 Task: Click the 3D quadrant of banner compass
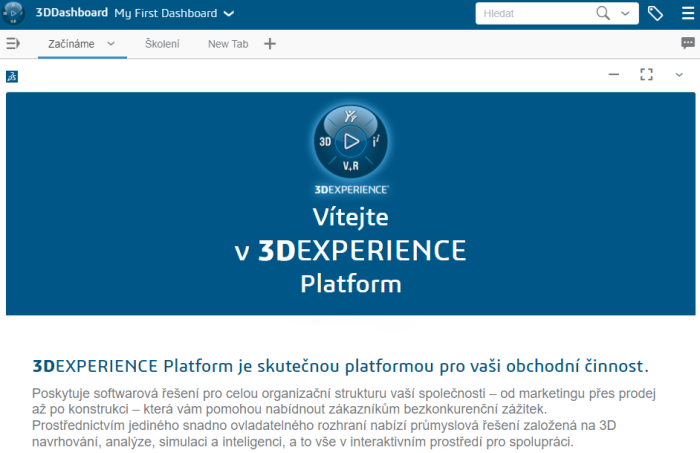pos(325,142)
